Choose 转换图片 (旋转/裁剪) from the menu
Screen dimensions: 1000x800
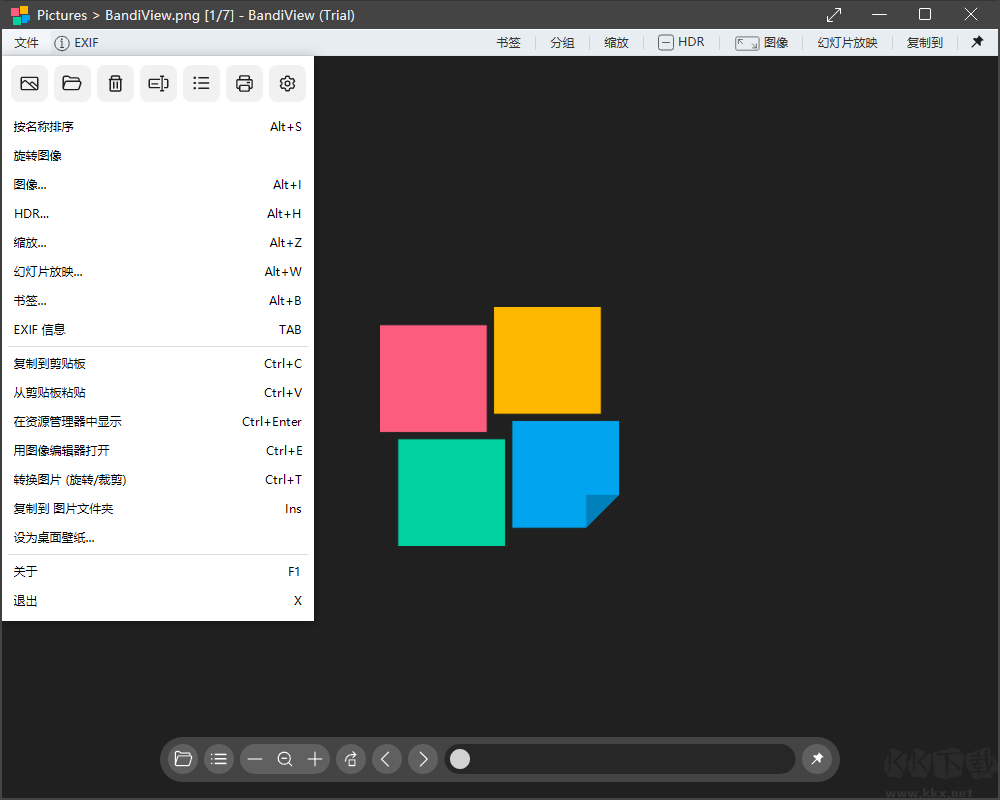point(158,480)
